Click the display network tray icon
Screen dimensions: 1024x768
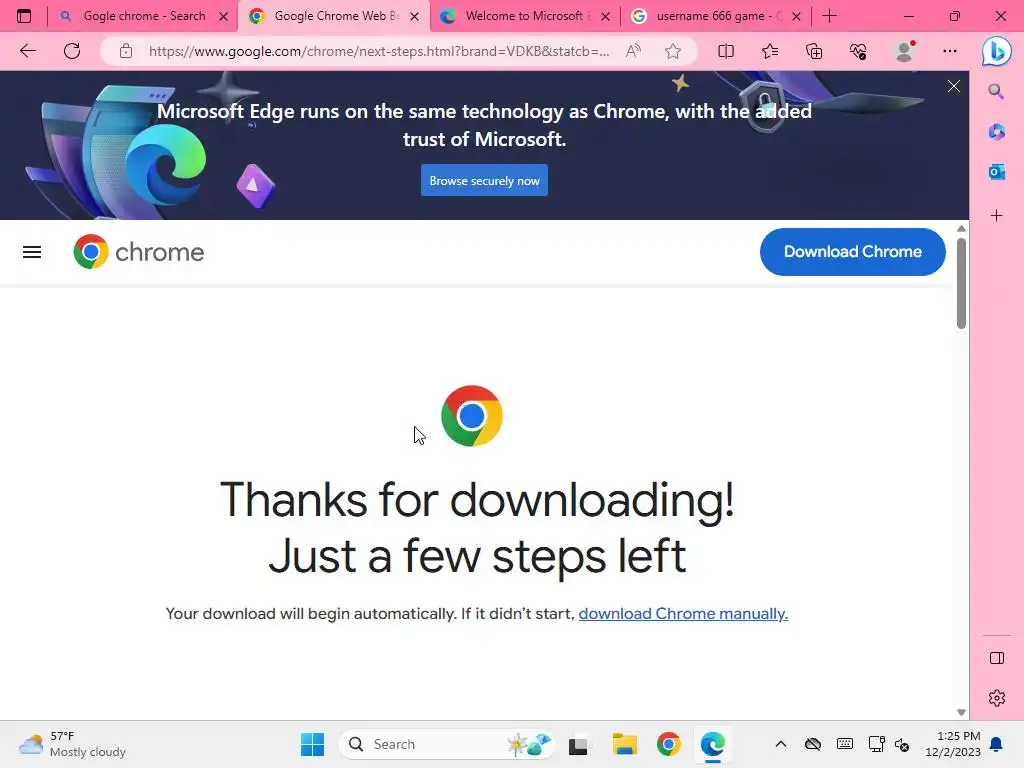(x=876, y=744)
